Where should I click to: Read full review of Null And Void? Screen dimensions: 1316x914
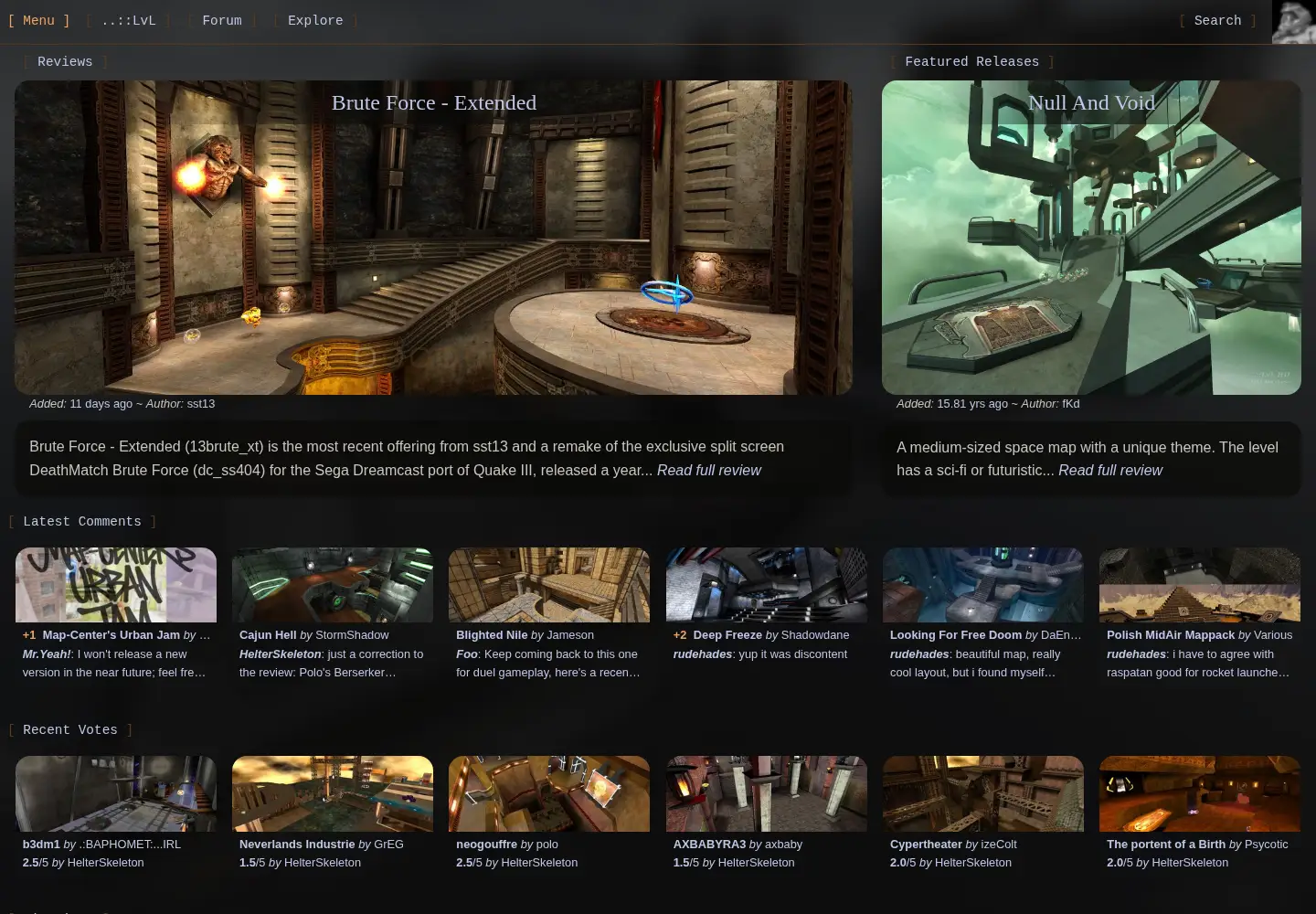pos(1110,470)
